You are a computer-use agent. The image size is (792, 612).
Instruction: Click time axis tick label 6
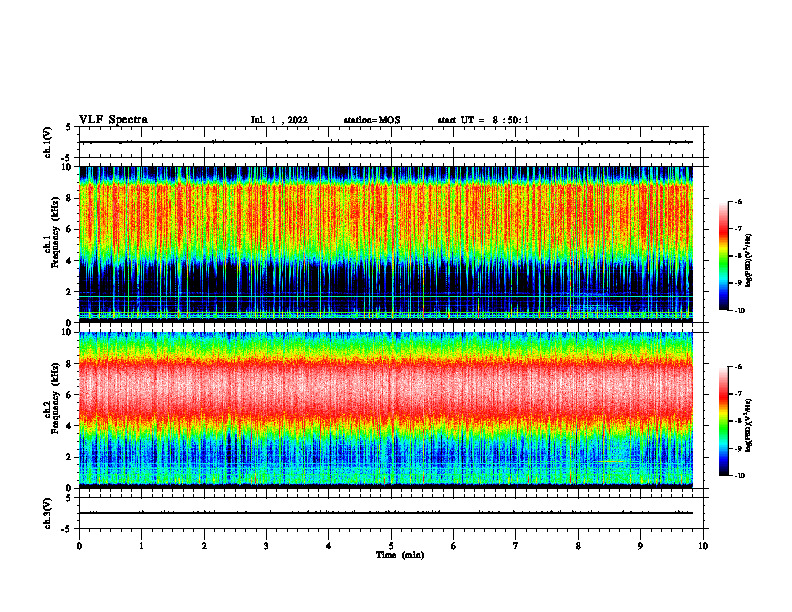(x=454, y=546)
